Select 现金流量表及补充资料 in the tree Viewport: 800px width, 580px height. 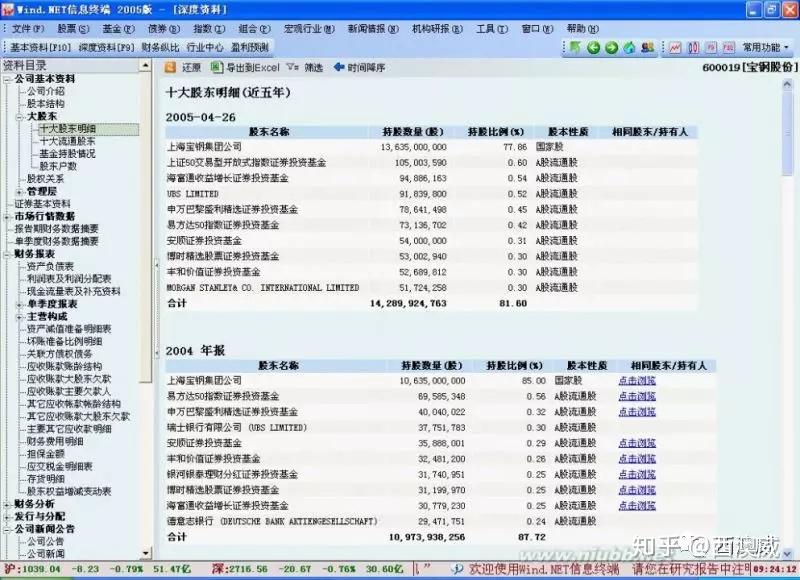click(73, 292)
